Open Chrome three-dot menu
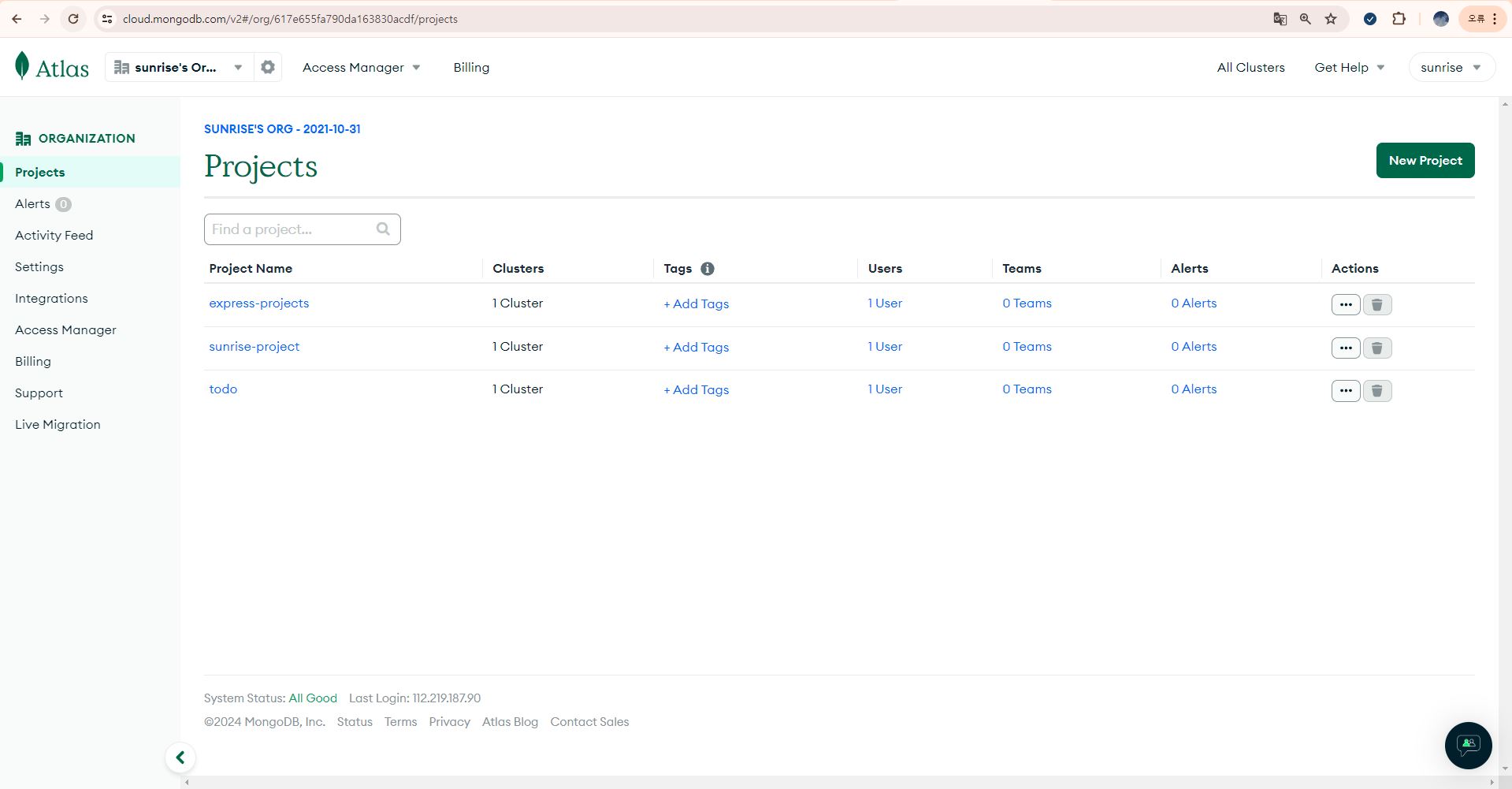Viewport: 1512px width, 789px height. click(x=1495, y=19)
